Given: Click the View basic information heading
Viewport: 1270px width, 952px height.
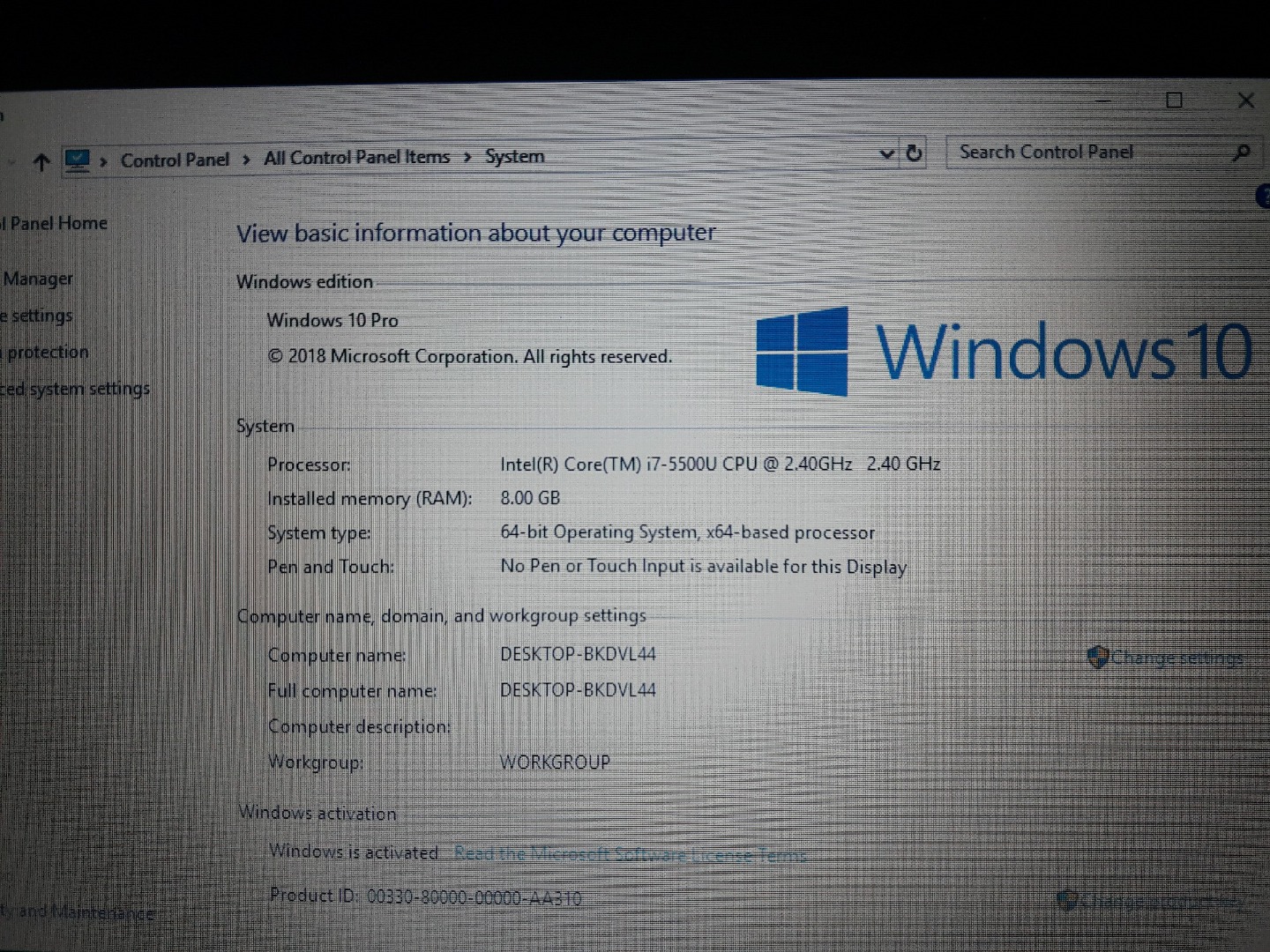Looking at the screenshot, I should tap(476, 233).
